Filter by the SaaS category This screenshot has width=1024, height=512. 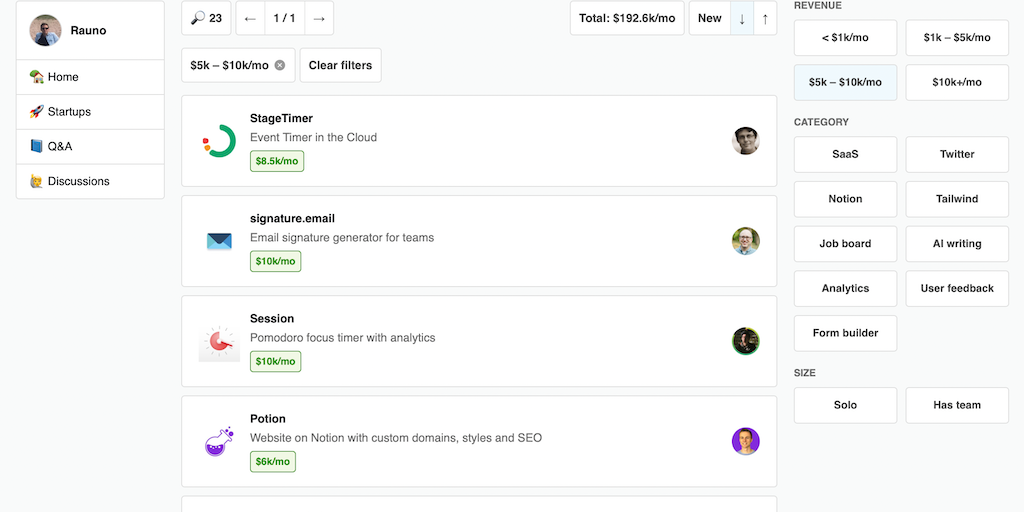pos(845,154)
